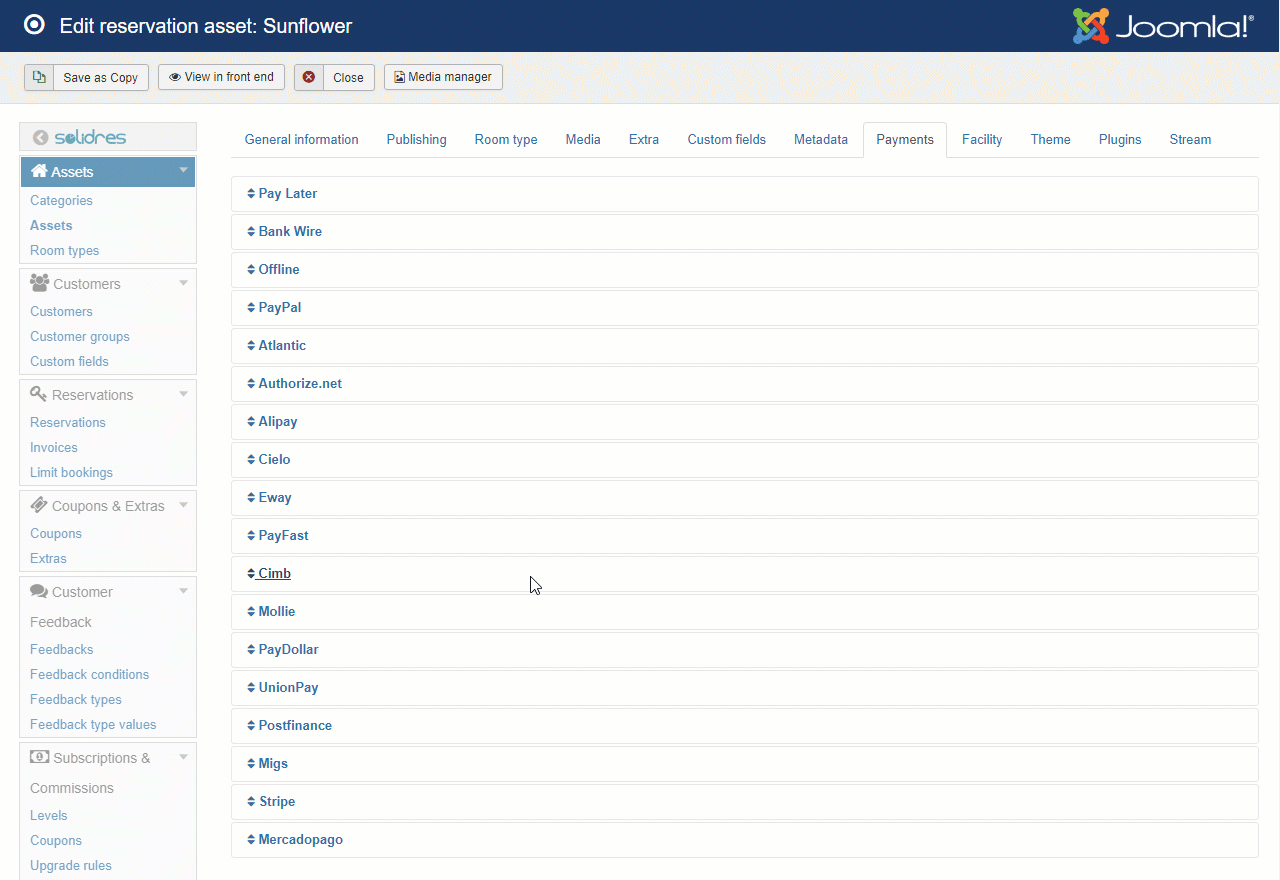Click the key icon beside Reservations
The width and height of the screenshot is (1280, 880).
pos(38,394)
